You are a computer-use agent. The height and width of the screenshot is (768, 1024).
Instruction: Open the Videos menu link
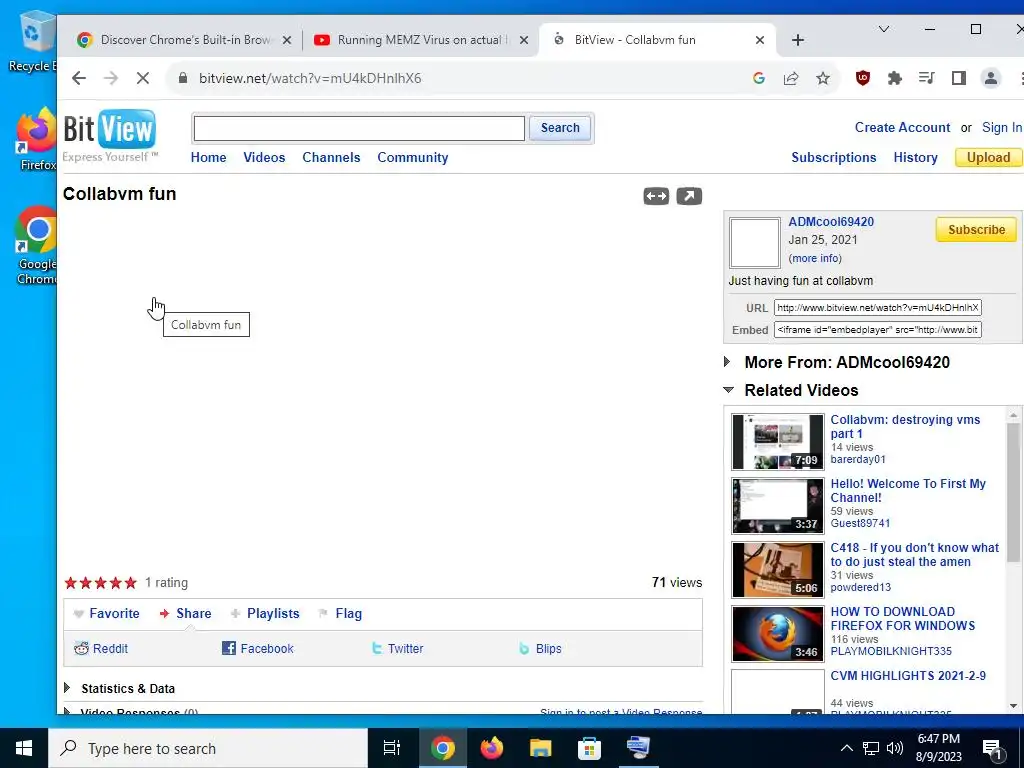[x=264, y=157]
